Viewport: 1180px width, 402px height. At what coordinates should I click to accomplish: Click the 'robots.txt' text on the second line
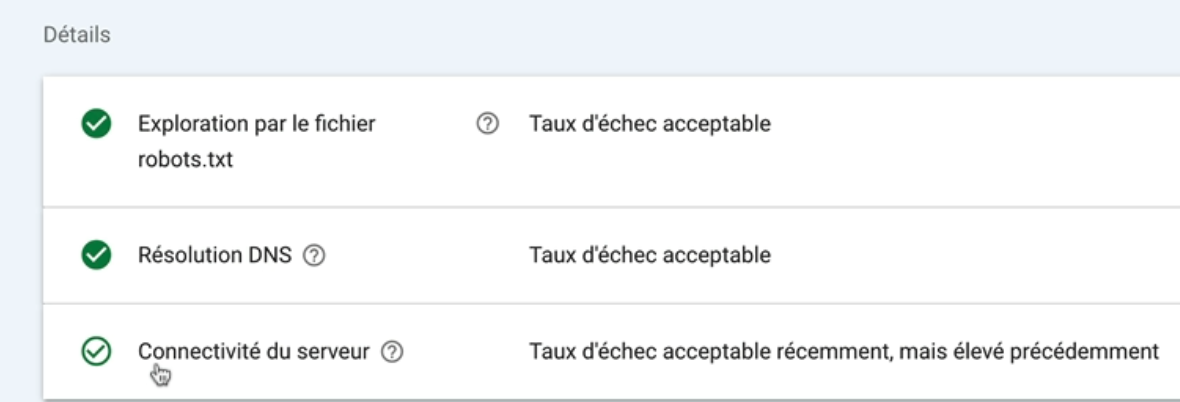click(185, 160)
